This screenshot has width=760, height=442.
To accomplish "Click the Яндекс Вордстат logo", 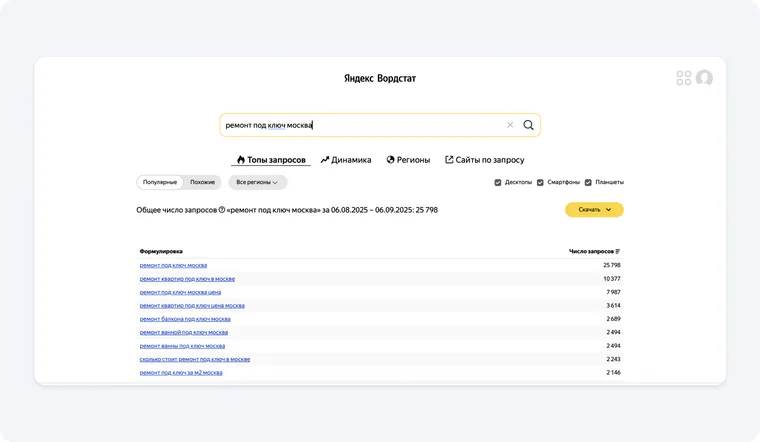I will (x=380, y=79).
